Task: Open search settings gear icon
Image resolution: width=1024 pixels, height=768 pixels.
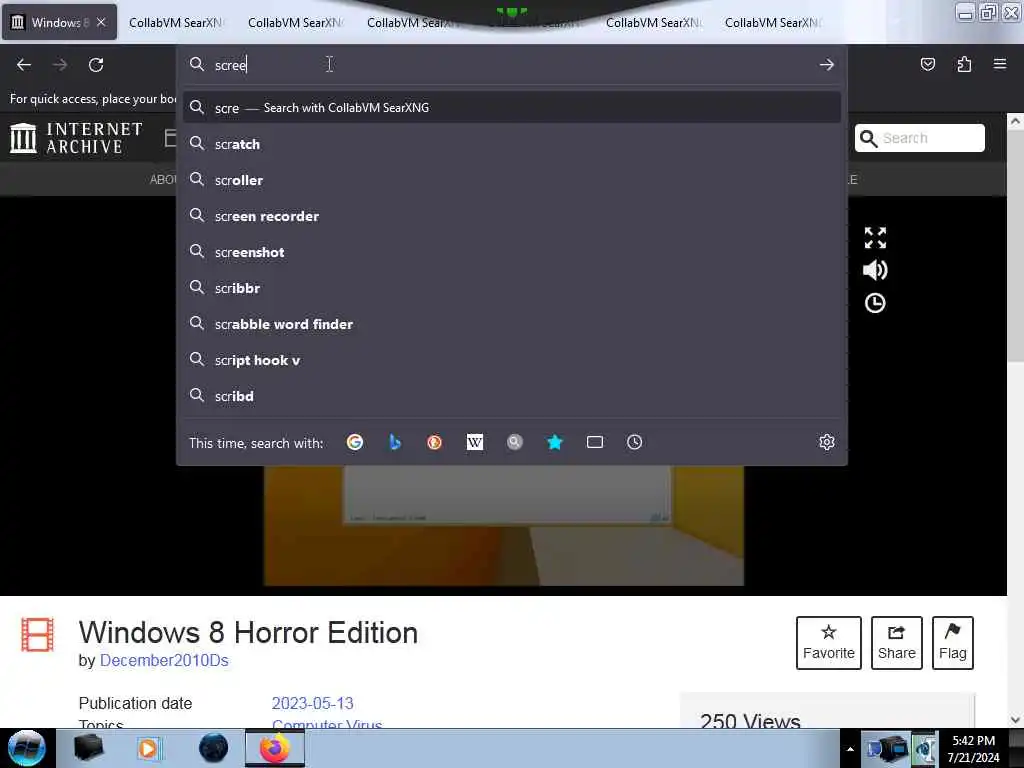Action: (x=827, y=442)
